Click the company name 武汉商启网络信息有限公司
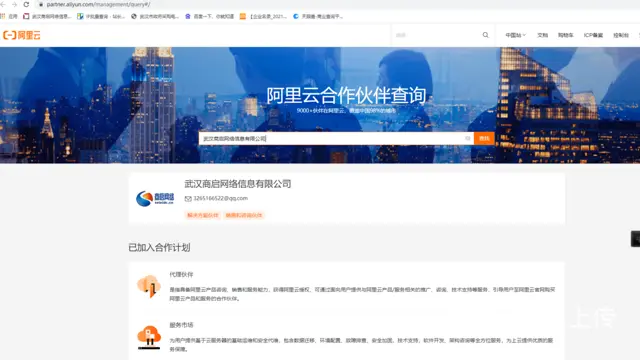This screenshot has height=360, width=640. click(238, 184)
